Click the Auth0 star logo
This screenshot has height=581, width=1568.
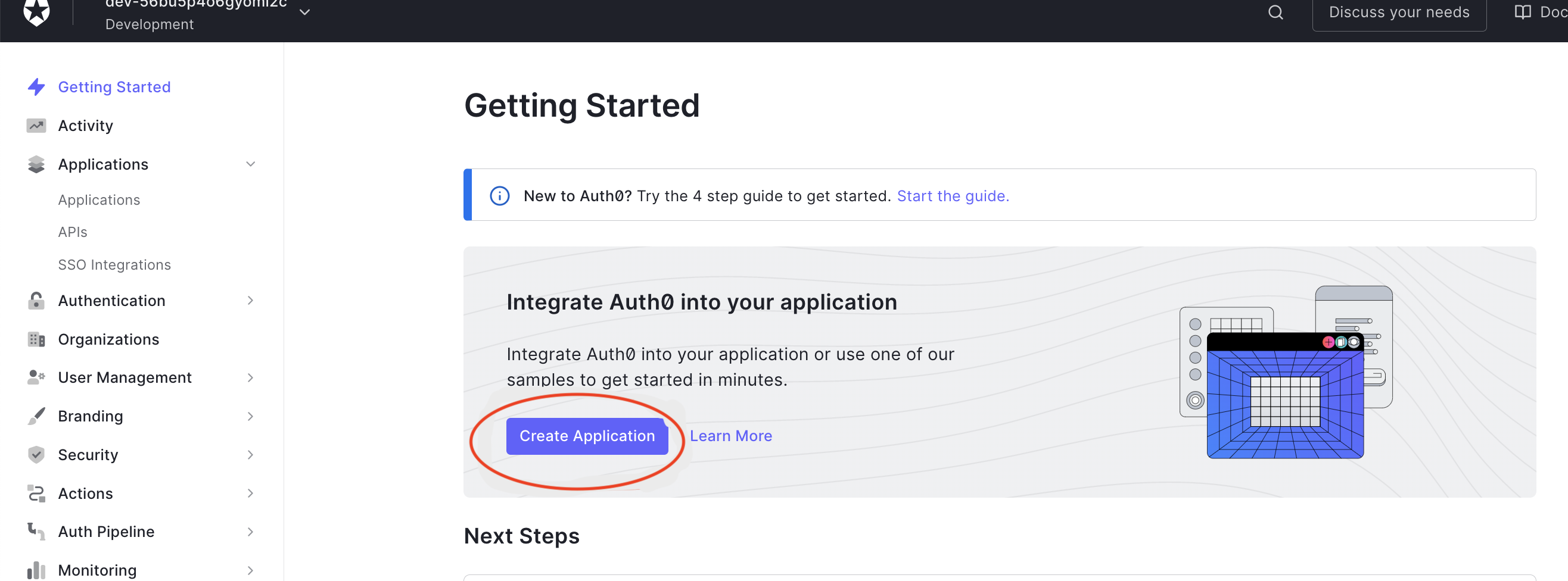[36, 11]
